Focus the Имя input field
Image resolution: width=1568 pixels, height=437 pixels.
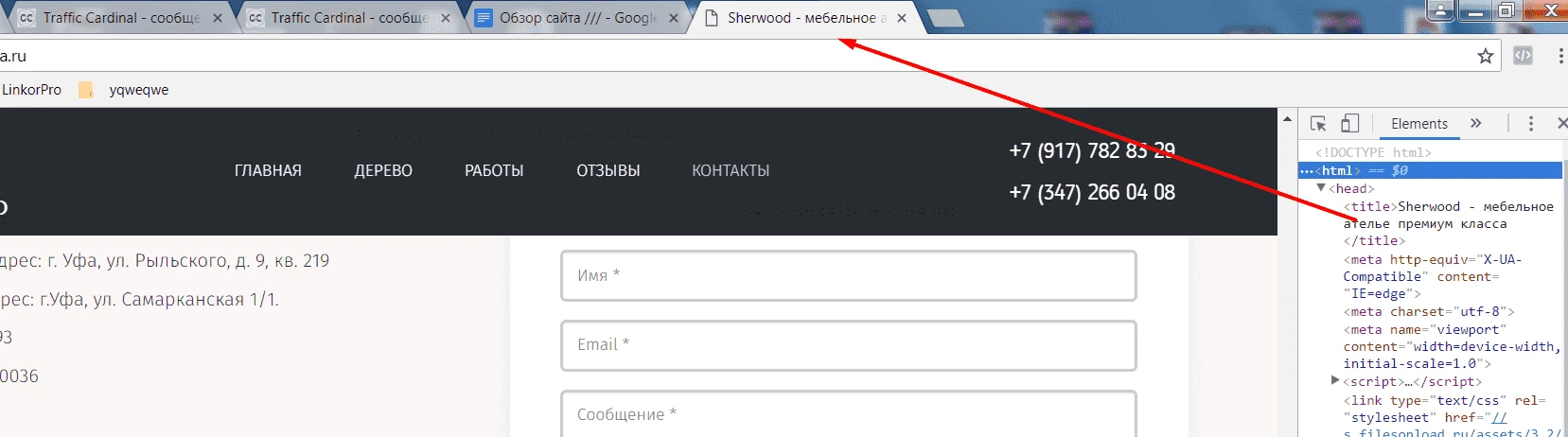point(849,275)
